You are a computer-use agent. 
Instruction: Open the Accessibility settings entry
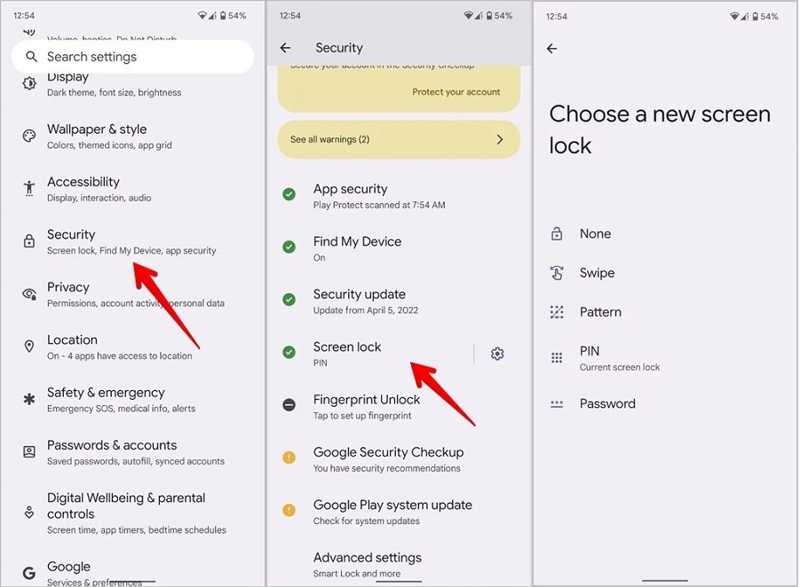click(x=133, y=189)
